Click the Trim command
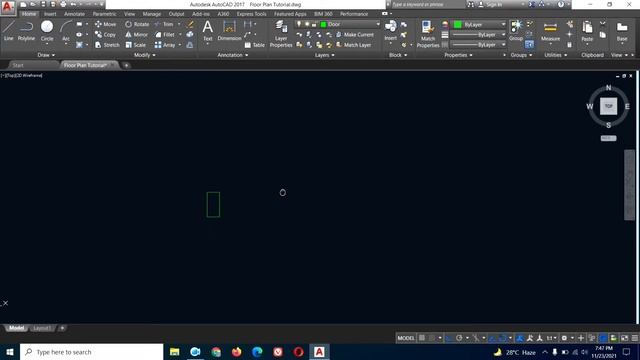640x360 pixels. [x=164, y=24]
